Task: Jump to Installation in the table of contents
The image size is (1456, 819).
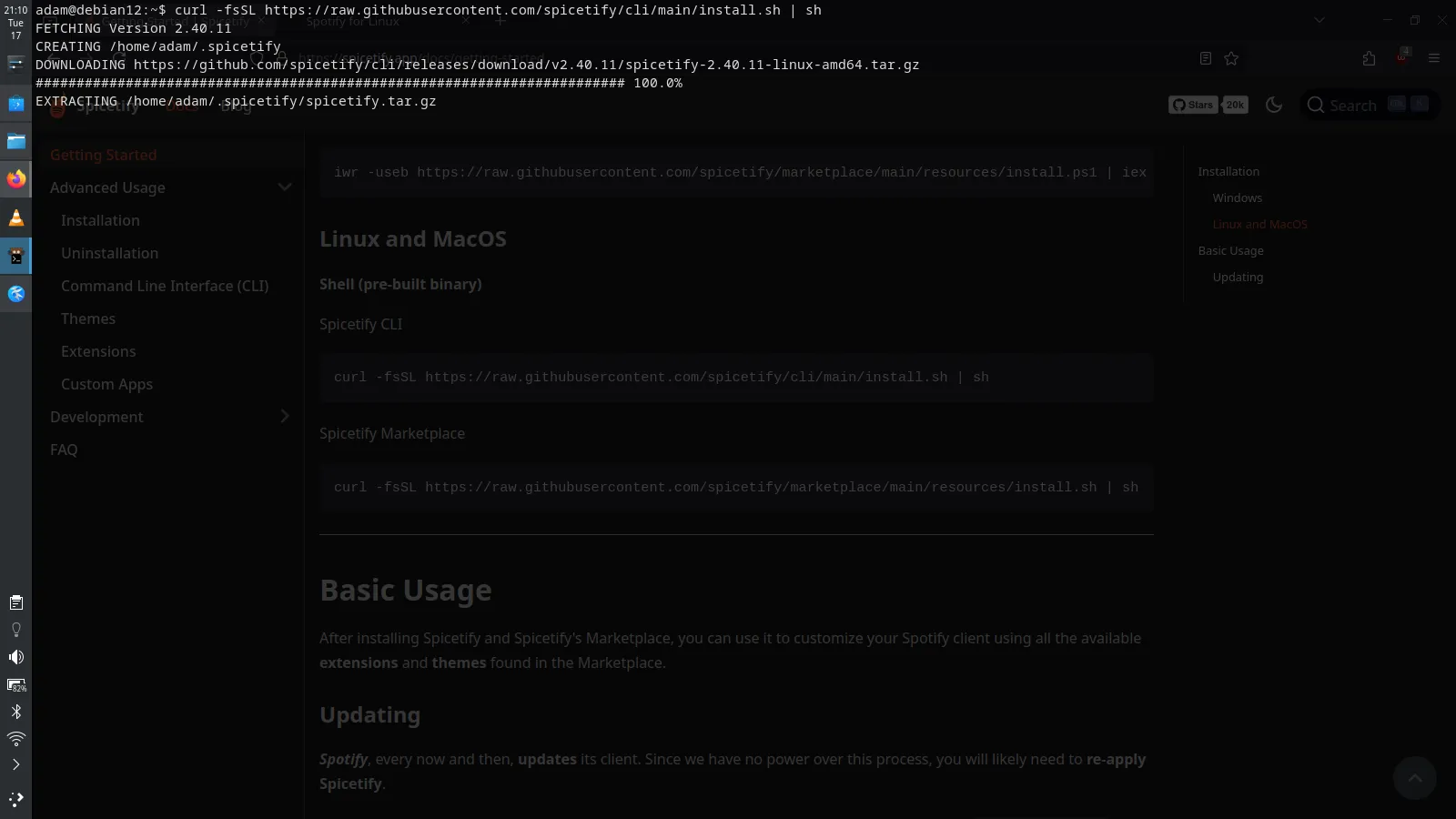Action: pyautogui.click(x=1228, y=171)
